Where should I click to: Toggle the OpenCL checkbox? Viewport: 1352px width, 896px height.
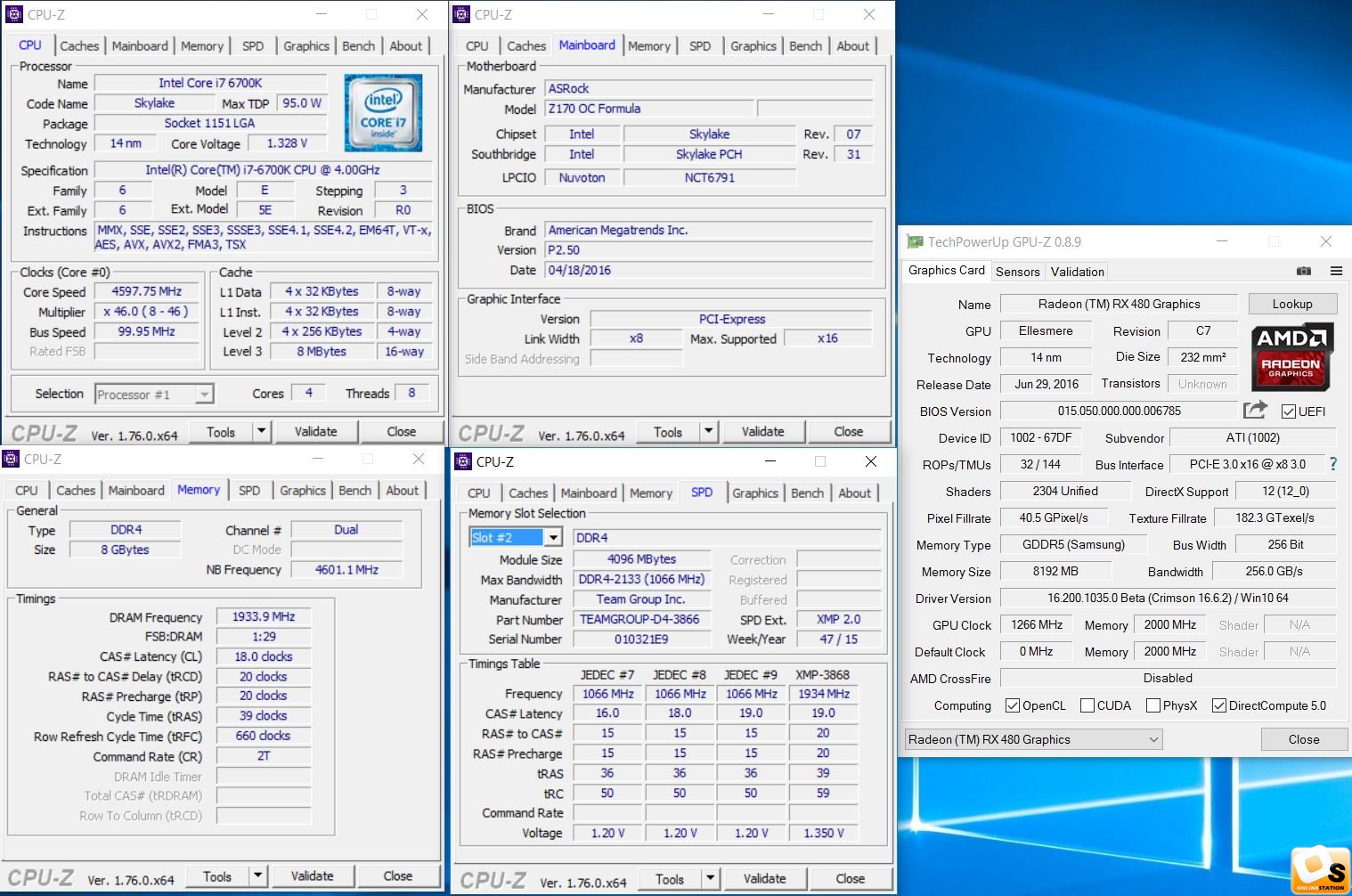(x=1013, y=705)
